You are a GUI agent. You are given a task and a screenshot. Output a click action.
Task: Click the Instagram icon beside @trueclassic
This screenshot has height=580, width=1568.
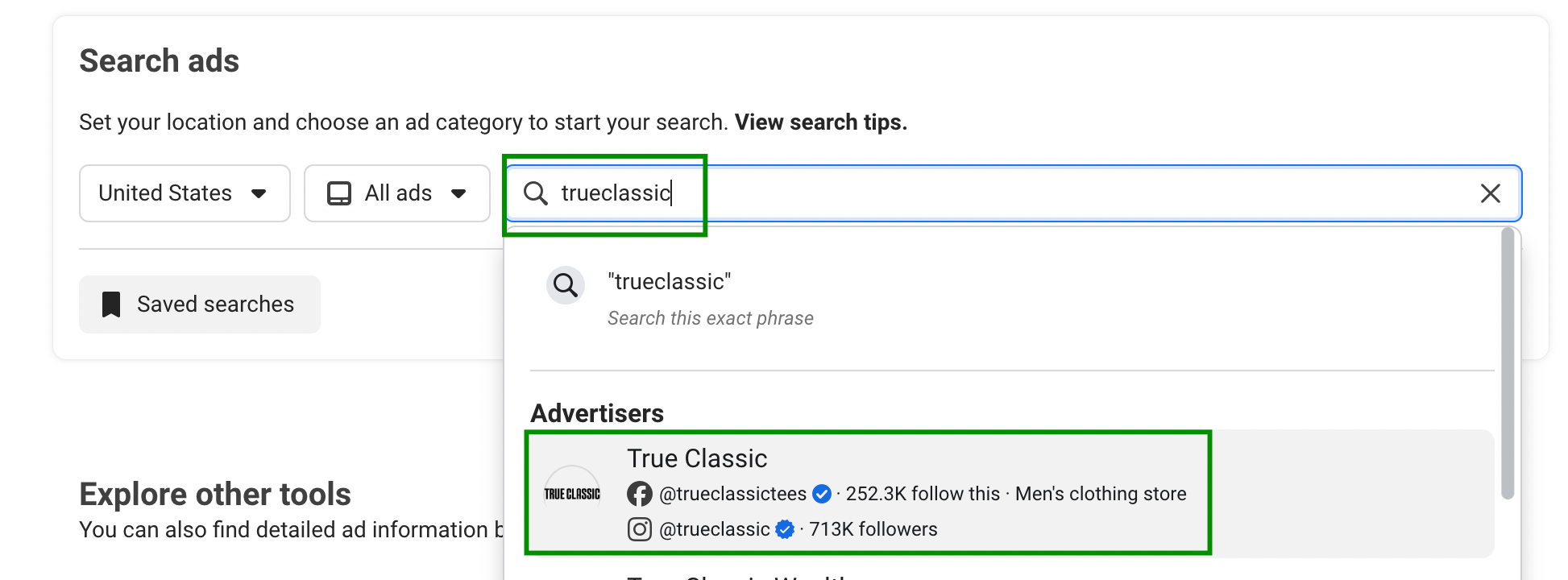pos(640,529)
